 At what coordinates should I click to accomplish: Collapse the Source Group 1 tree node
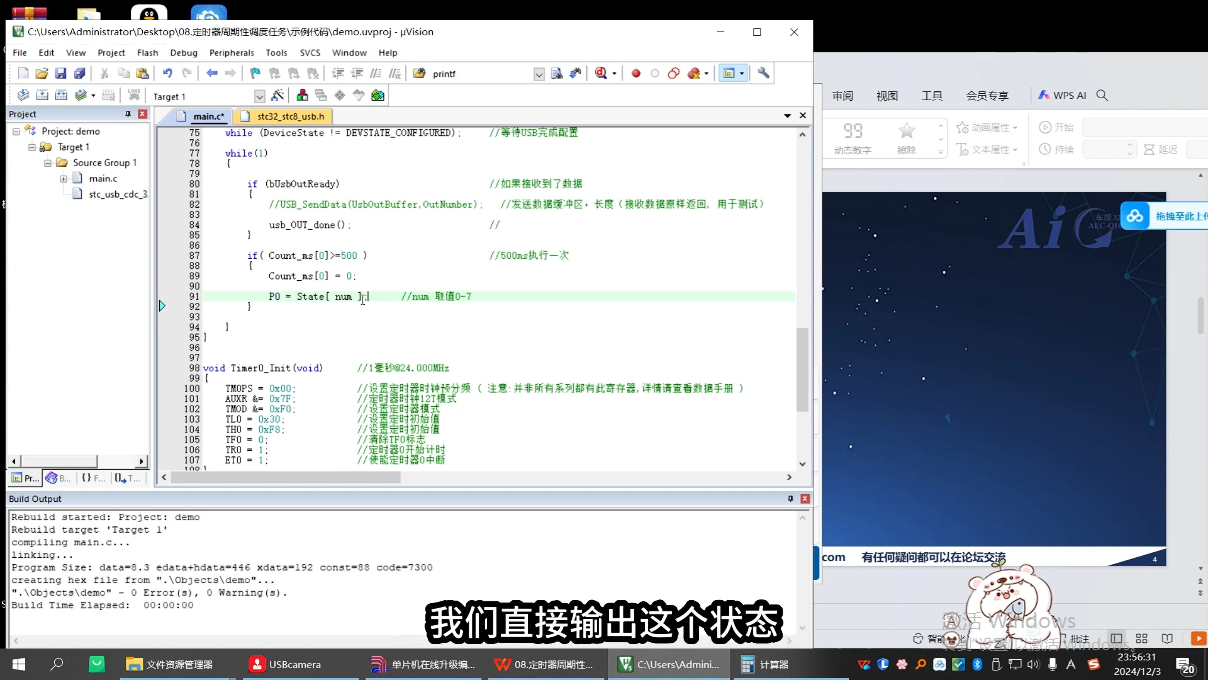click(x=47, y=162)
